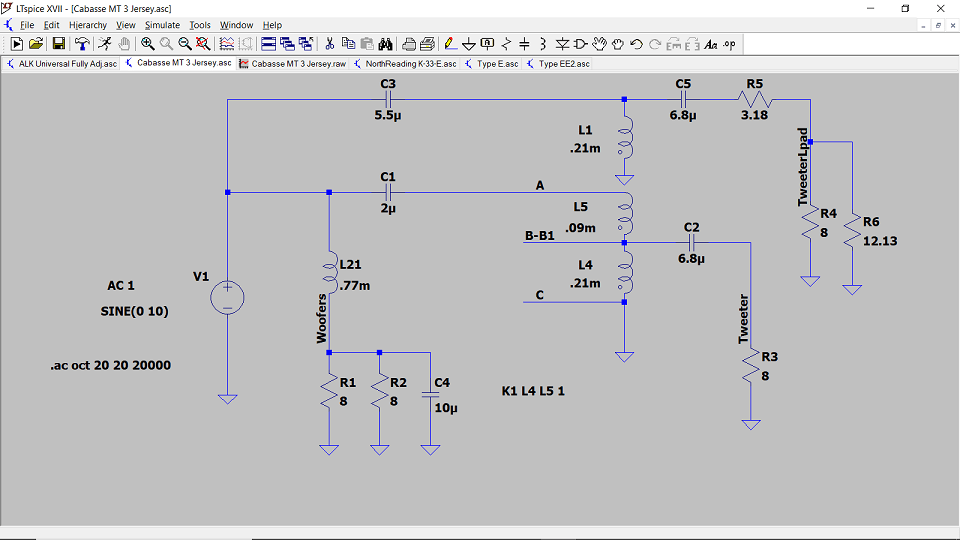Open Find with the binoculars icon
960x540 pixels.
(x=385, y=43)
